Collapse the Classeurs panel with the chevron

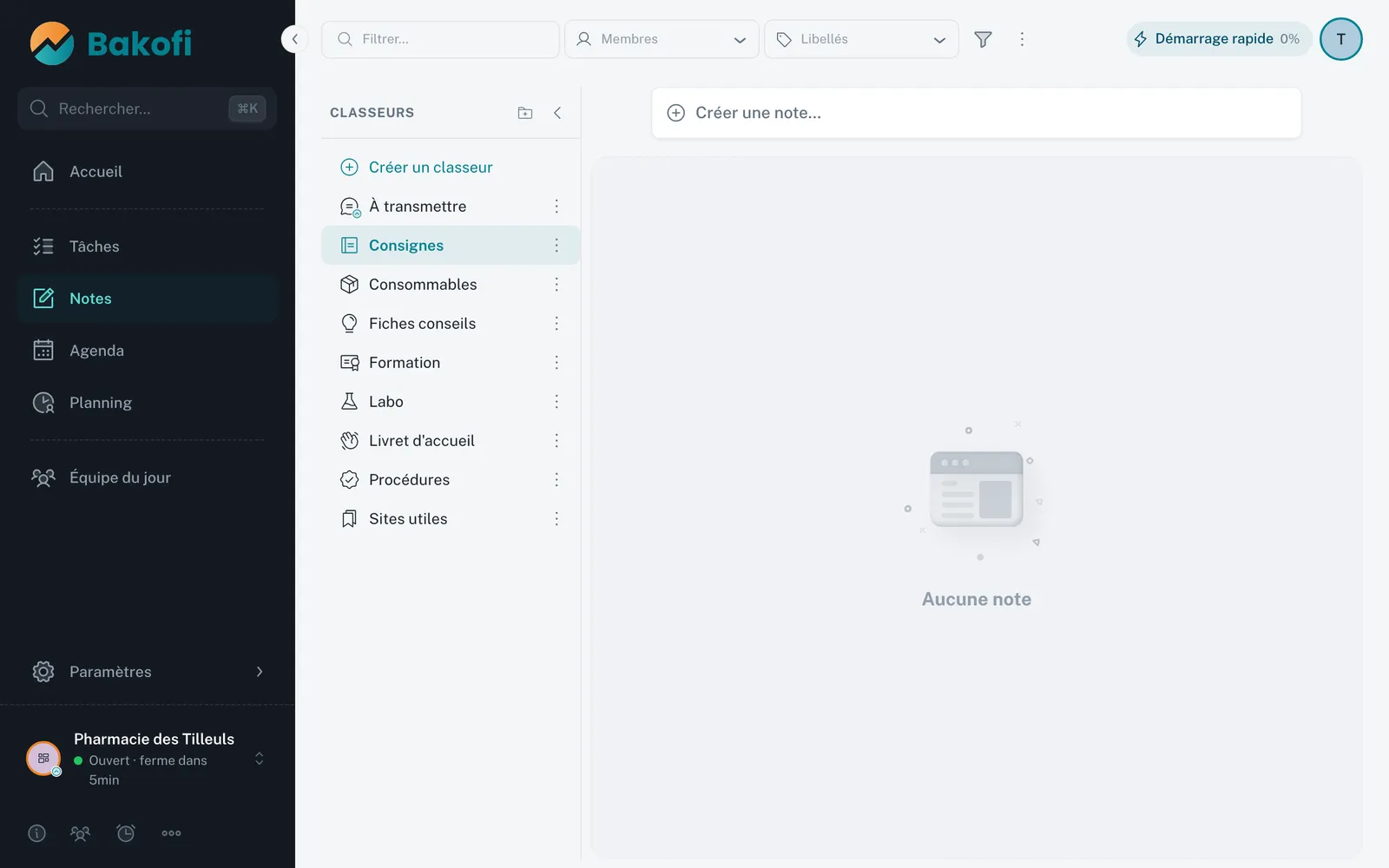[557, 113]
